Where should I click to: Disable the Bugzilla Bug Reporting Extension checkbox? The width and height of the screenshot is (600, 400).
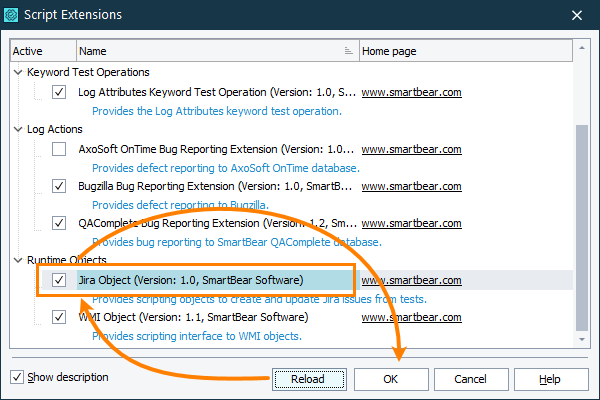(x=59, y=186)
